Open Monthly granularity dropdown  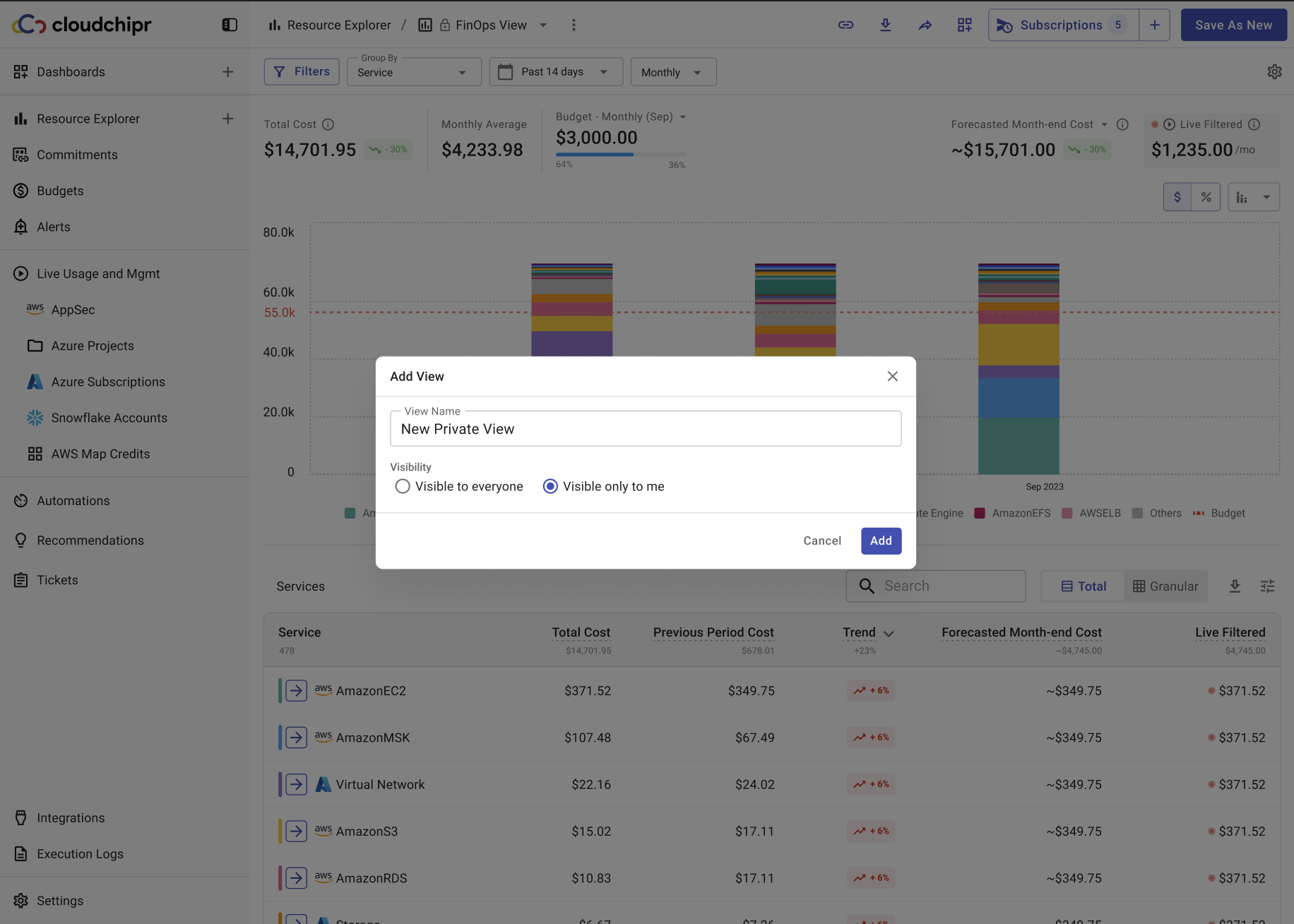(x=673, y=72)
